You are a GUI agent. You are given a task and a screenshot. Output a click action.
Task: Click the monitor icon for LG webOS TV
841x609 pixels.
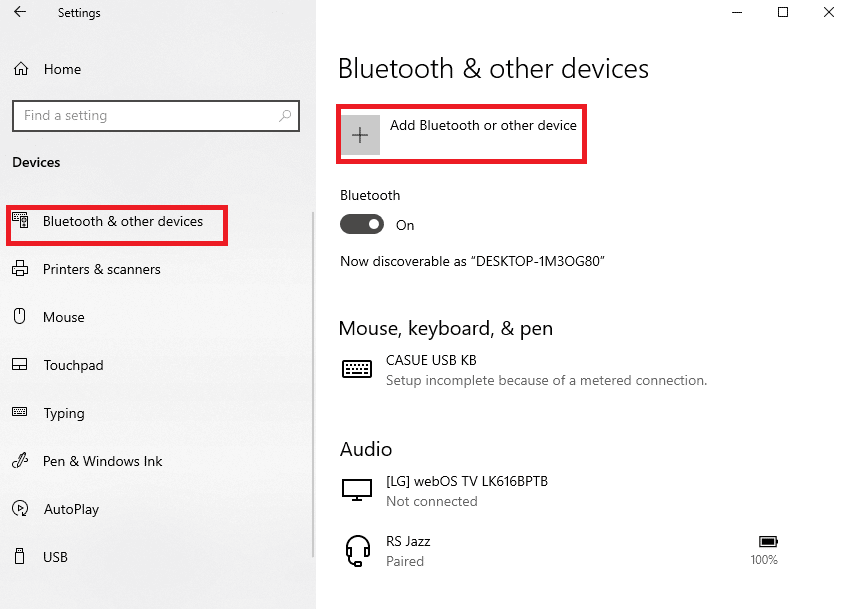click(x=357, y=490)
